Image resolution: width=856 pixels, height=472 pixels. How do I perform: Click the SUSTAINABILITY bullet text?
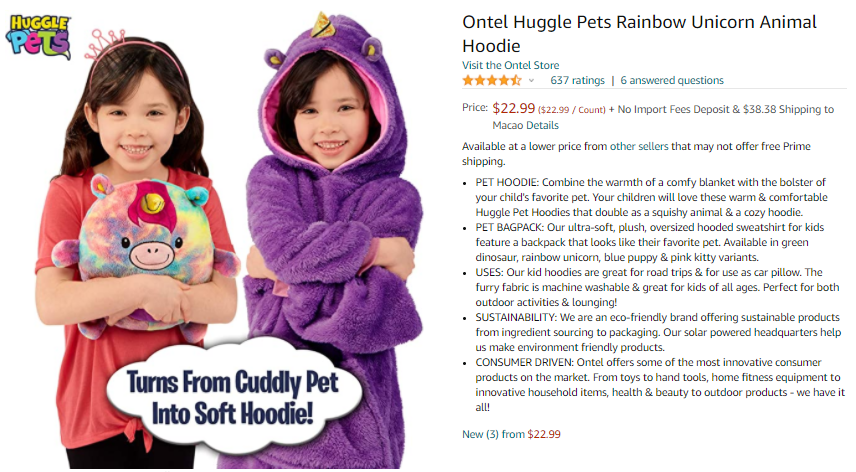658,332
